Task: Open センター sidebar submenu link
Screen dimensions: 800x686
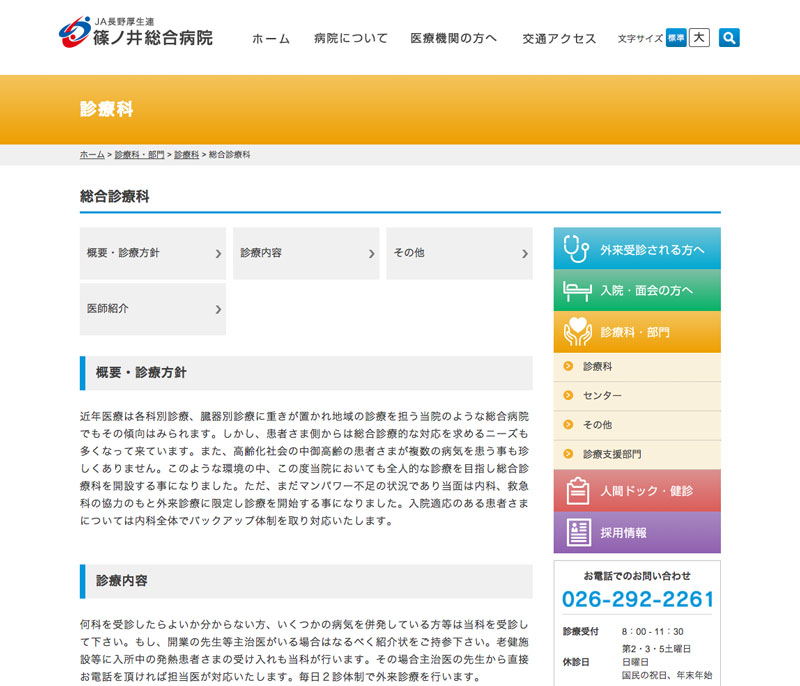Action: (637, 396)
